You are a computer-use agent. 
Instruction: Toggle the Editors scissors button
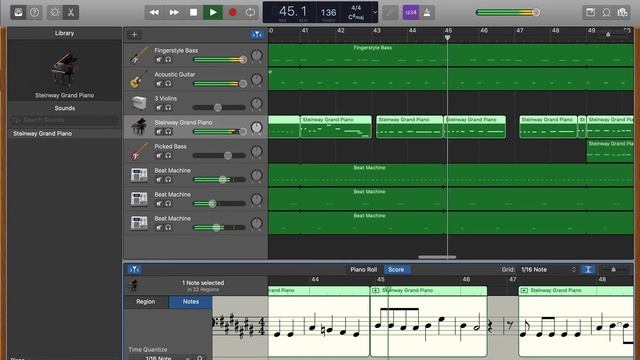point(71,12)
